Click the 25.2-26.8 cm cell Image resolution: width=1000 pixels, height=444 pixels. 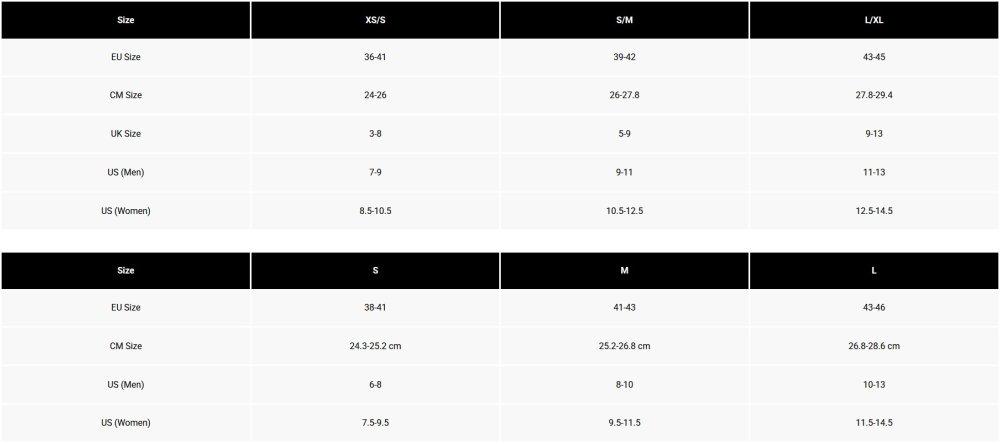[x=624, y=347]
